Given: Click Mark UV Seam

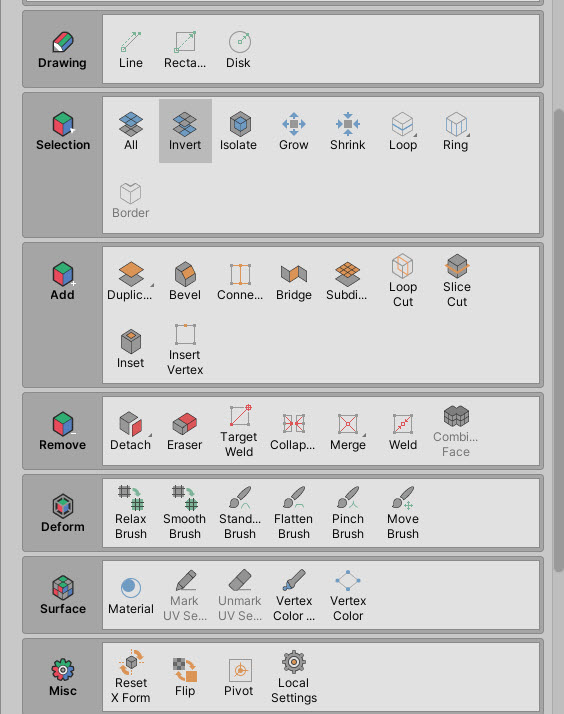Looking at the screenshot, I should tap(185, 595).
